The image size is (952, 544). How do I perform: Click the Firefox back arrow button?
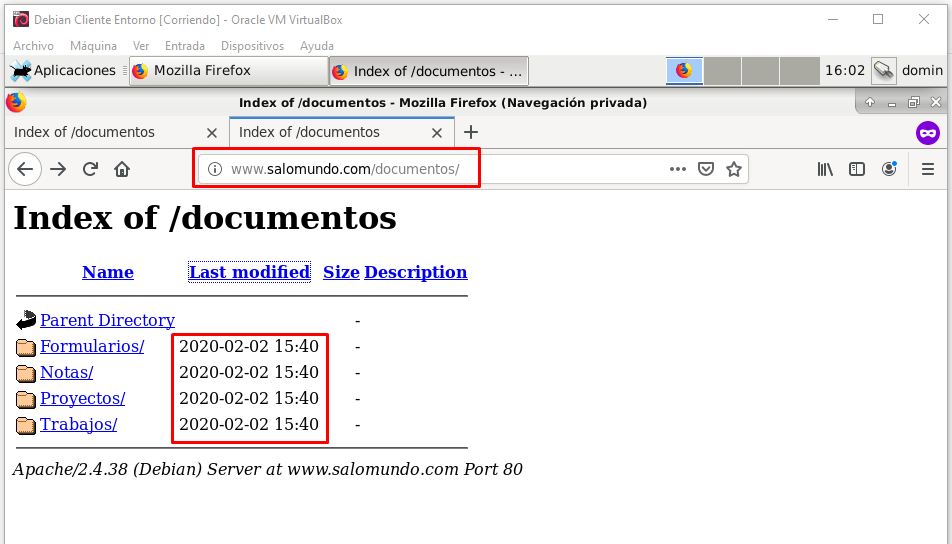point(25,169)
